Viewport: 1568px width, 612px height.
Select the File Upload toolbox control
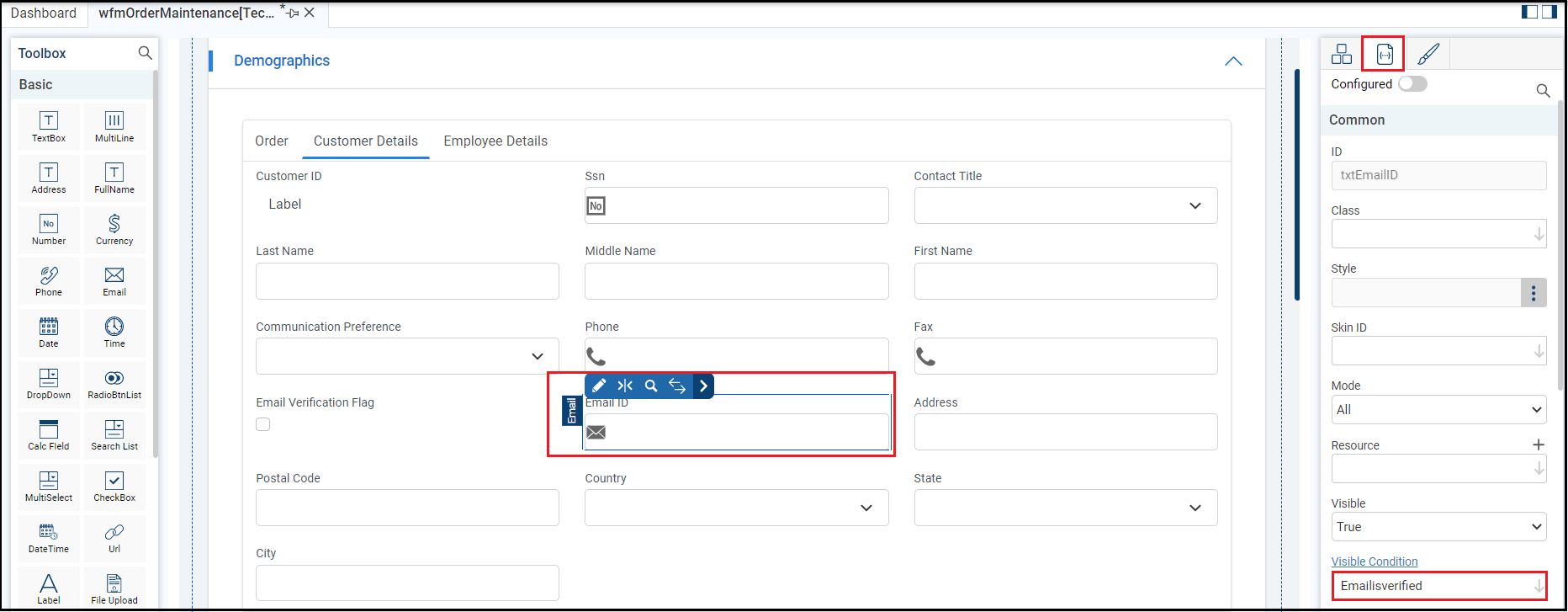(x=114, y=588)
